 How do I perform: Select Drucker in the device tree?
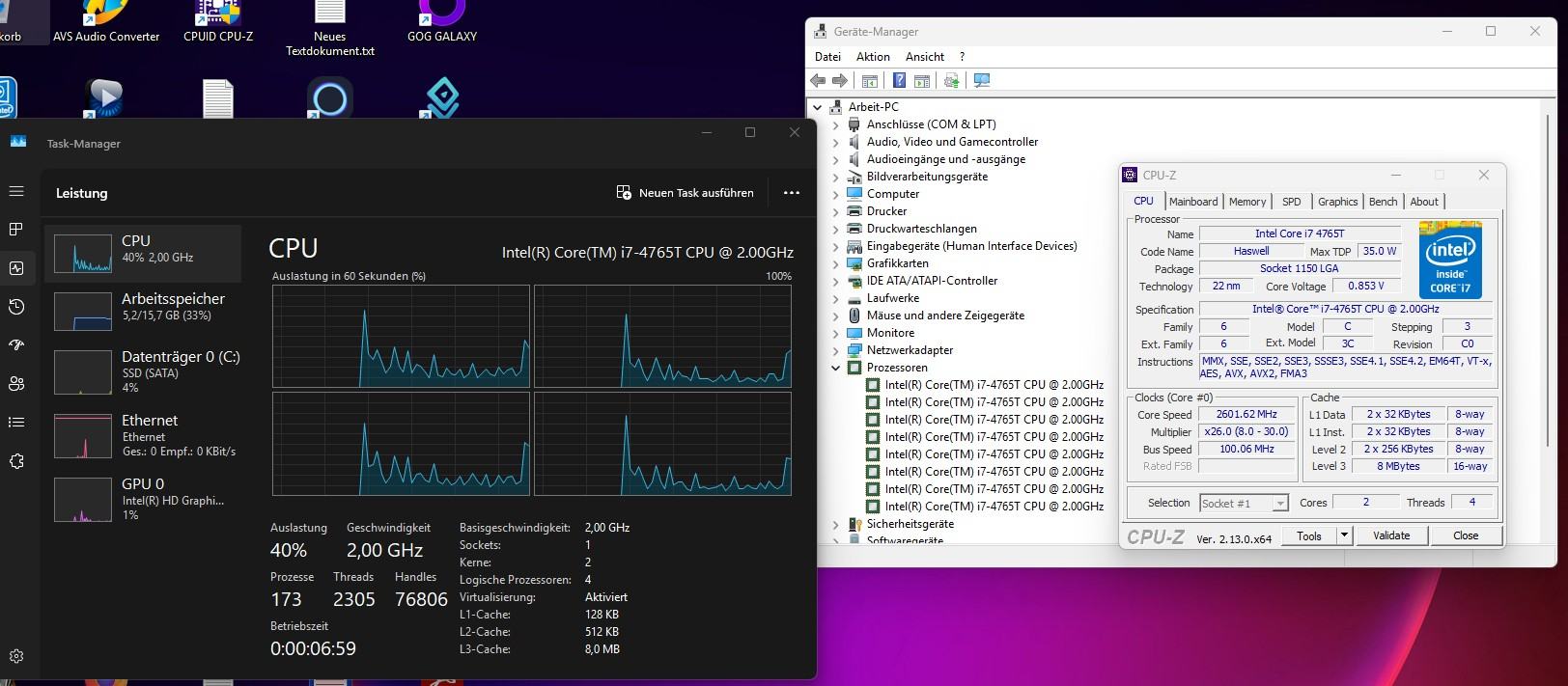coord(886,211)
